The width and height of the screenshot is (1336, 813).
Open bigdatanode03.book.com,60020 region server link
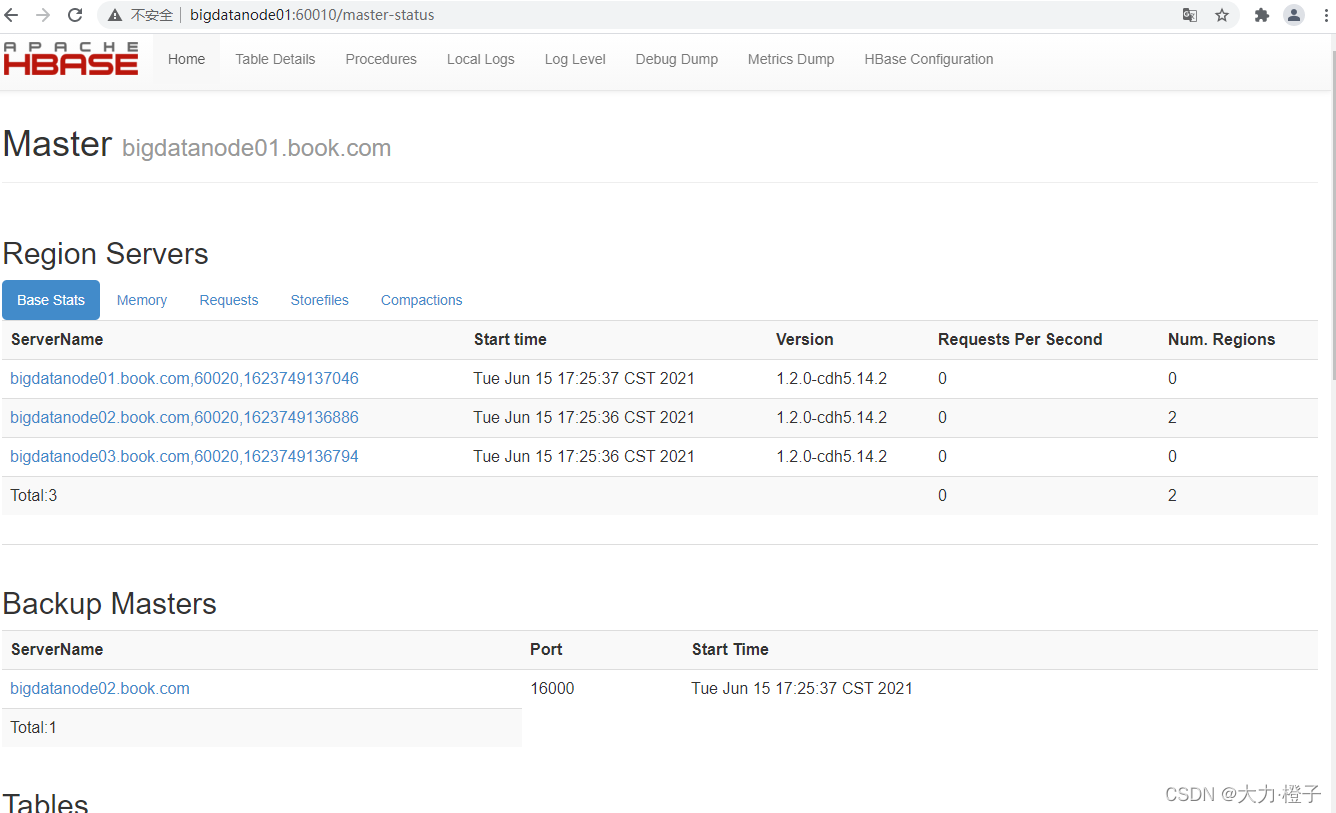(184, 456)
